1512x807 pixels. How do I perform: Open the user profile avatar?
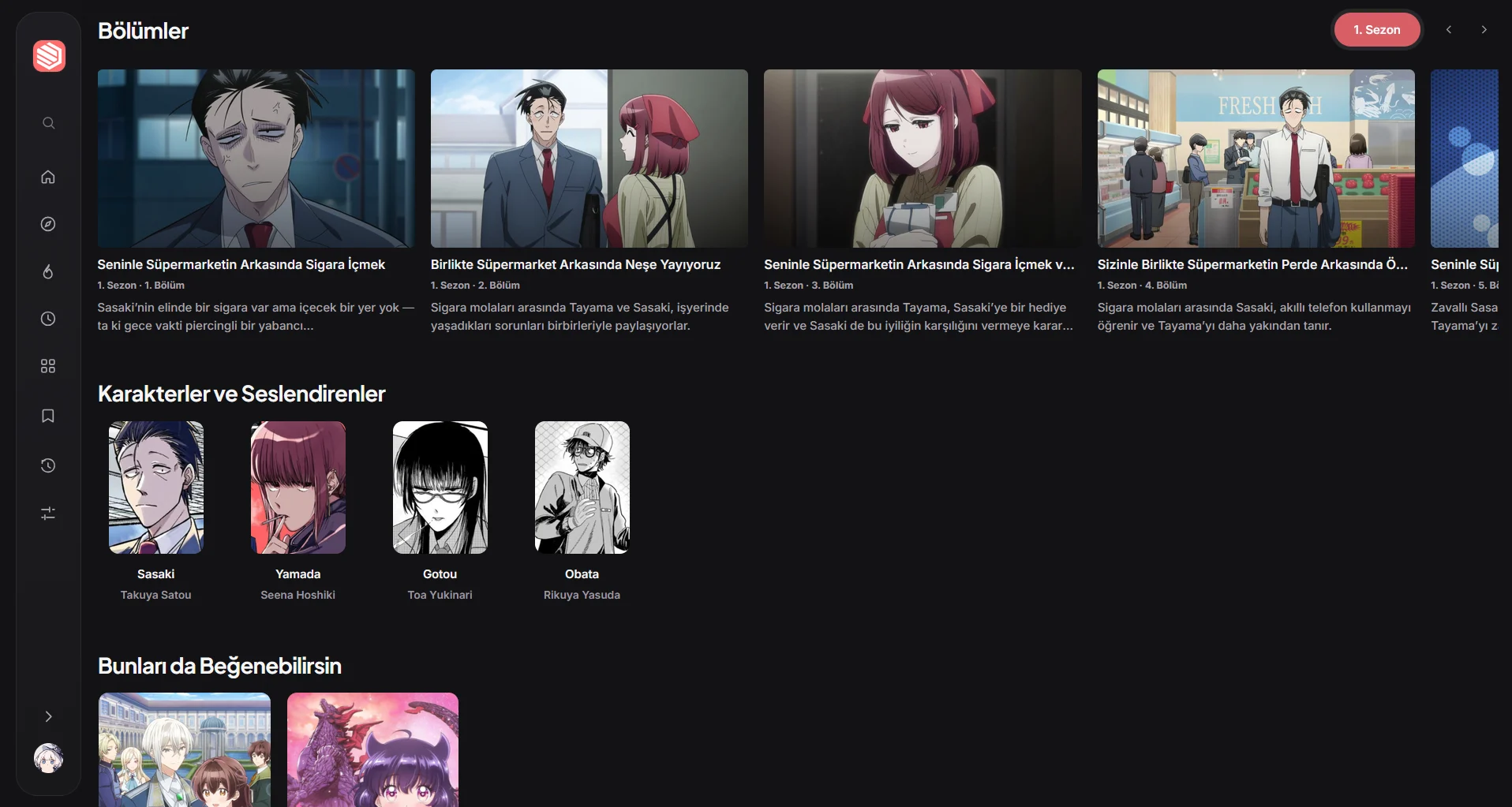(x=48, y=758)
